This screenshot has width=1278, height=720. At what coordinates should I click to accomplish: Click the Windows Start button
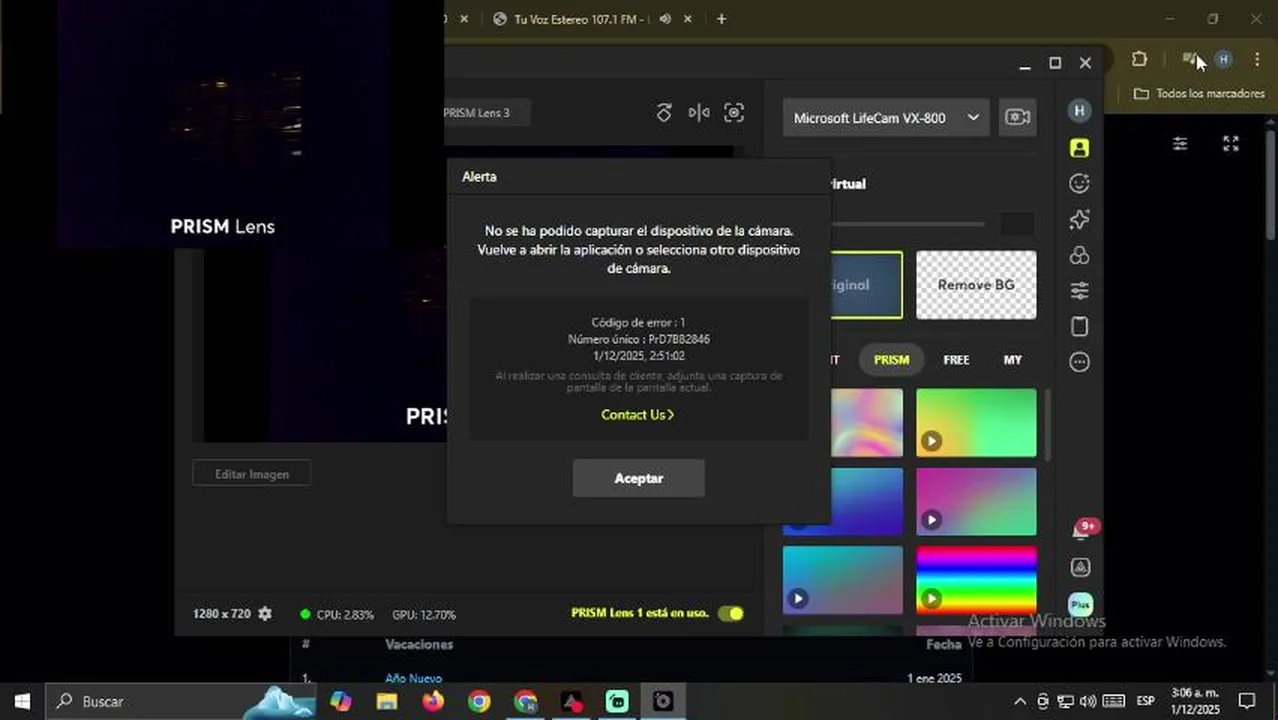[x=22, y=701]
